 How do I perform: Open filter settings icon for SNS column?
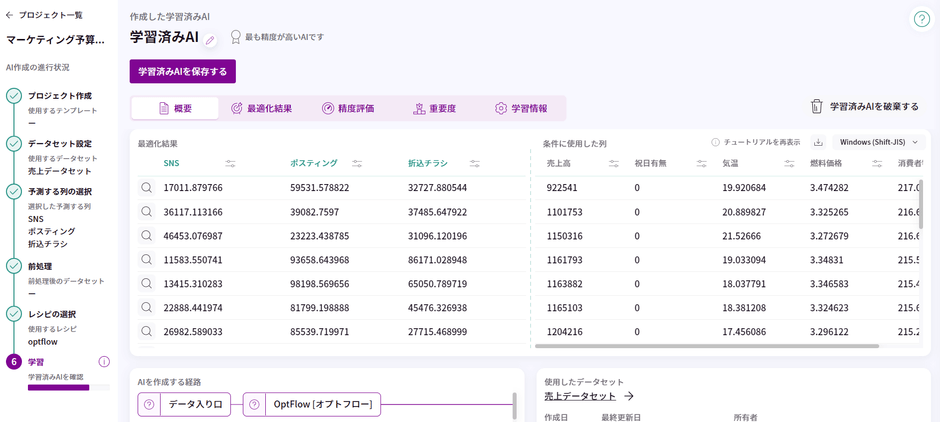(x=231, y=163)
